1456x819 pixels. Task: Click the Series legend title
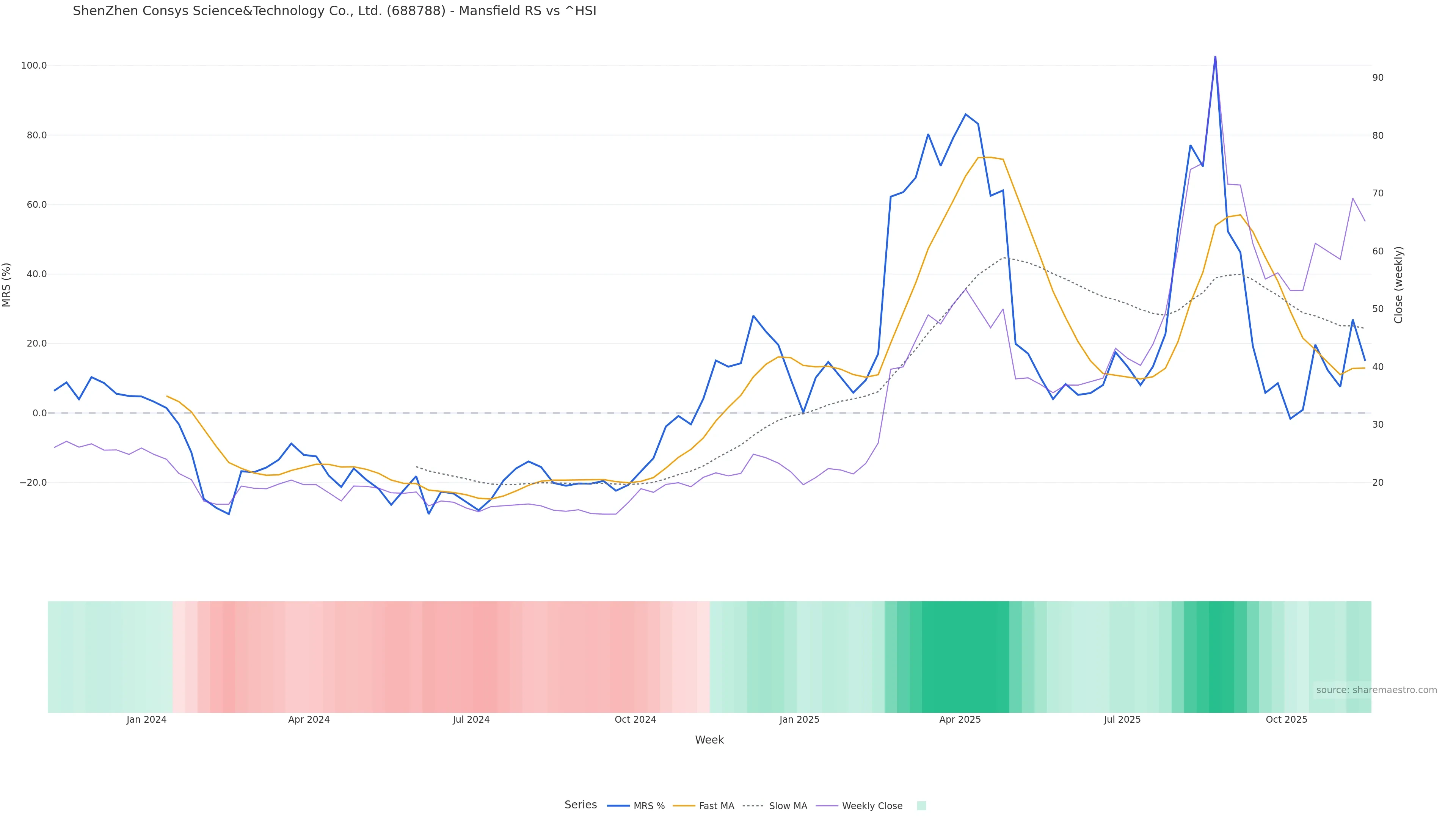[x=581, y=805]
